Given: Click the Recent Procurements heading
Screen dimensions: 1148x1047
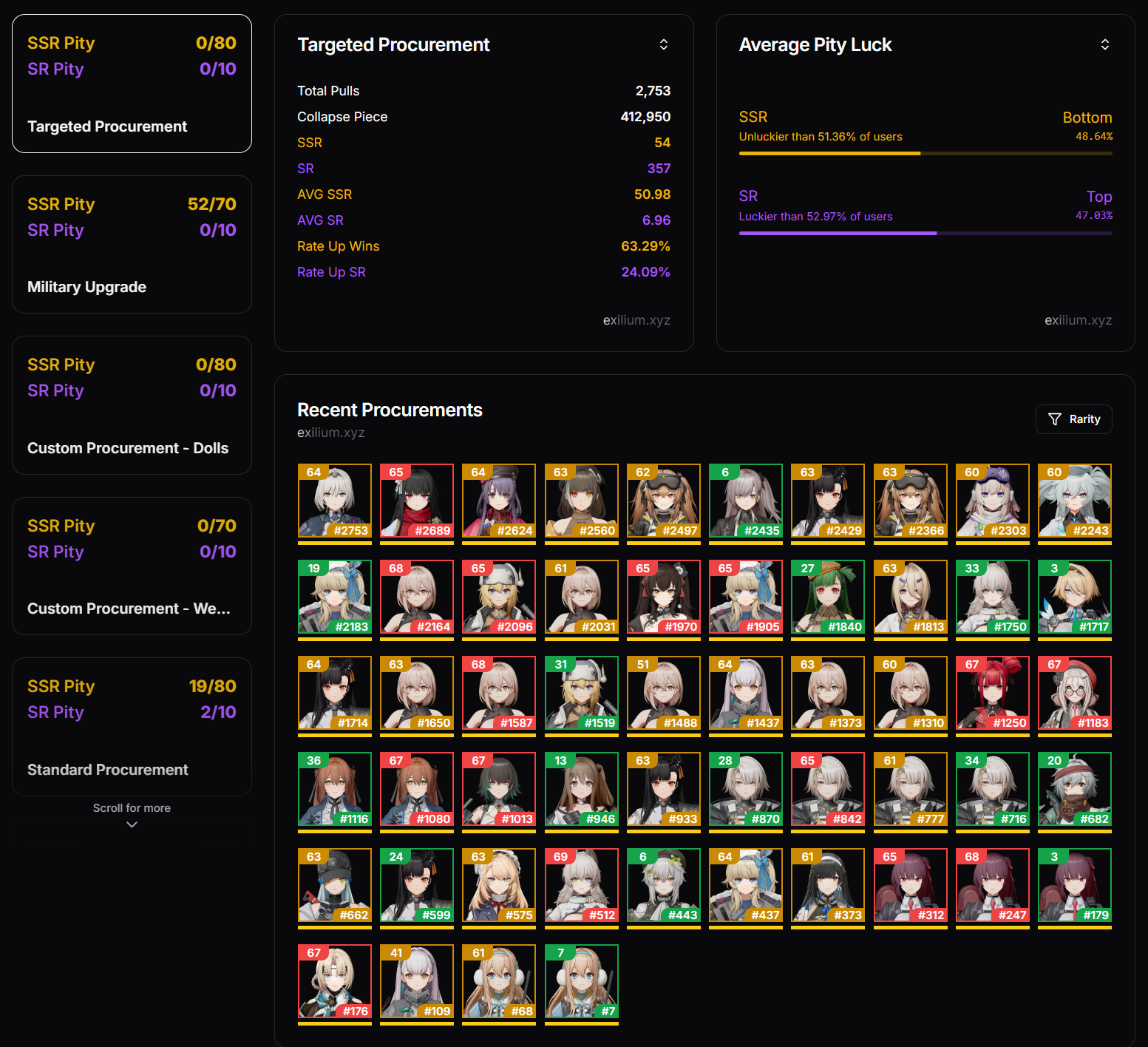Looking at the screenshot, I should tap(390, 410).
